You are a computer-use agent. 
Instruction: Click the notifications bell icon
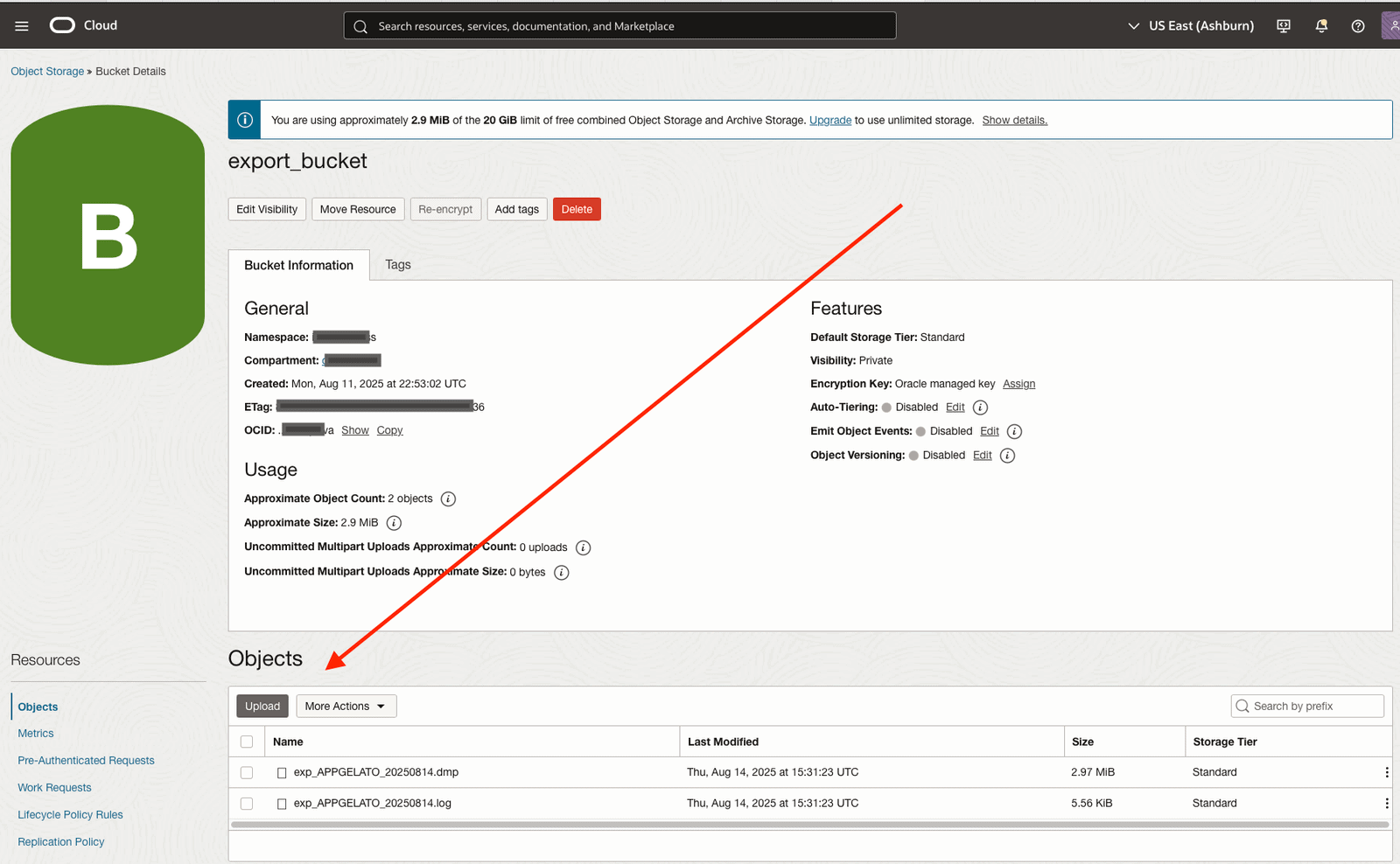[1321, 26]
